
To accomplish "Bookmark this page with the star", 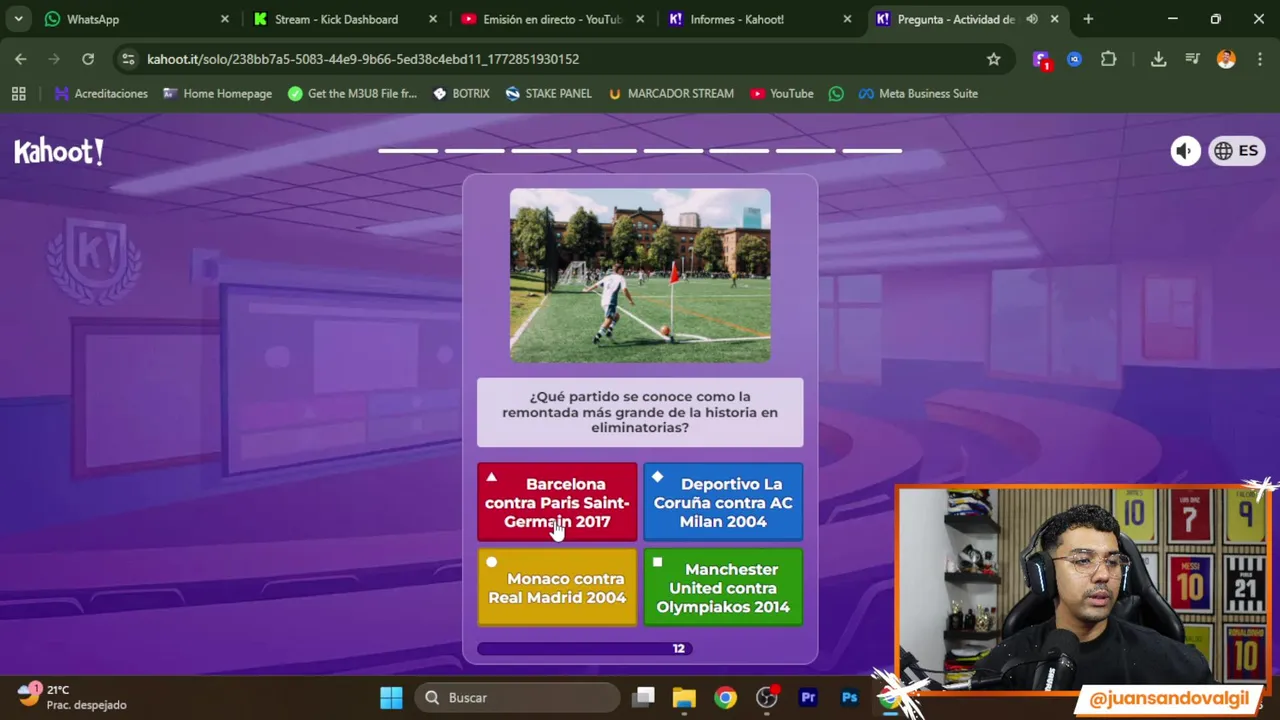I will 993,59.
